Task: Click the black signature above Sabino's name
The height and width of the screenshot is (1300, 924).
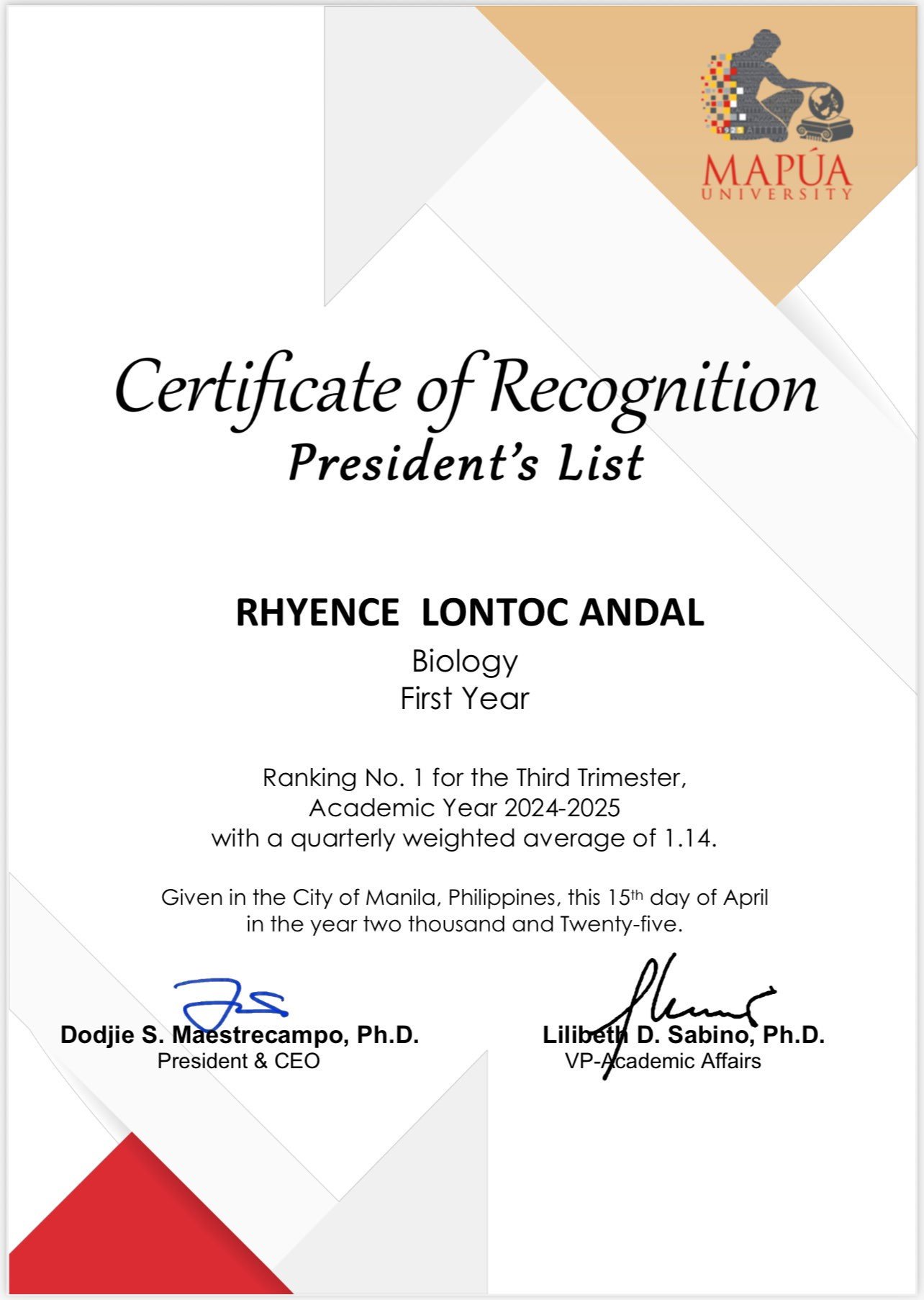Action: tap(684, 1015)
